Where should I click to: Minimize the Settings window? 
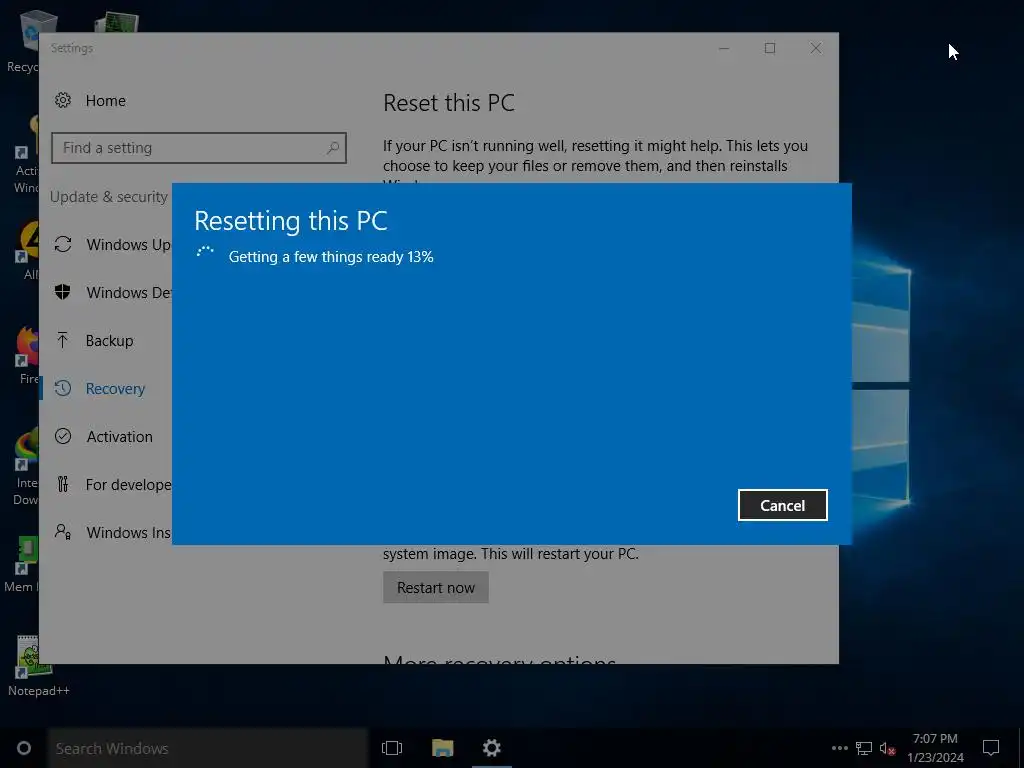[724, 48]
